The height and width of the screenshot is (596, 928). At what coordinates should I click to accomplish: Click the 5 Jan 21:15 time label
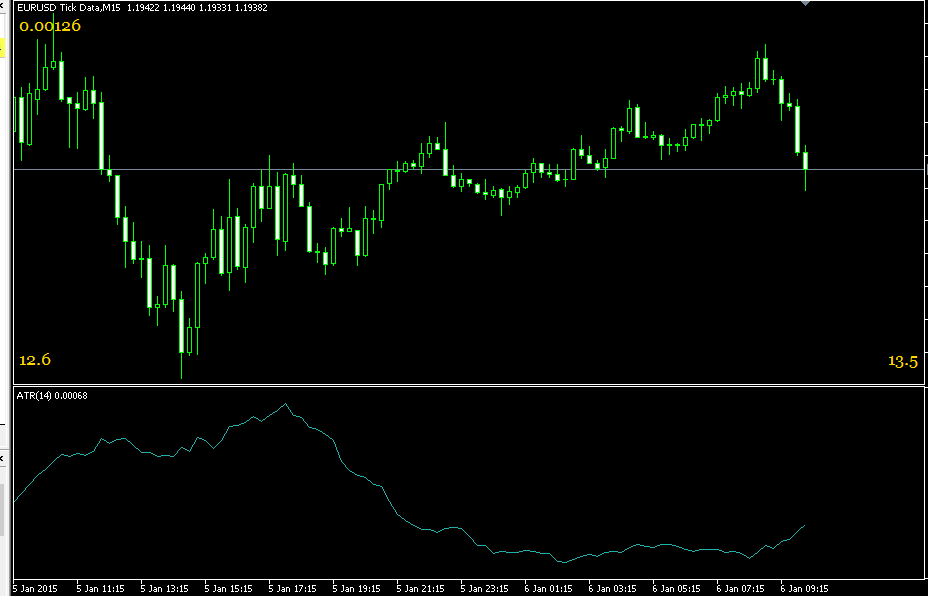click(x=420, y=589)
